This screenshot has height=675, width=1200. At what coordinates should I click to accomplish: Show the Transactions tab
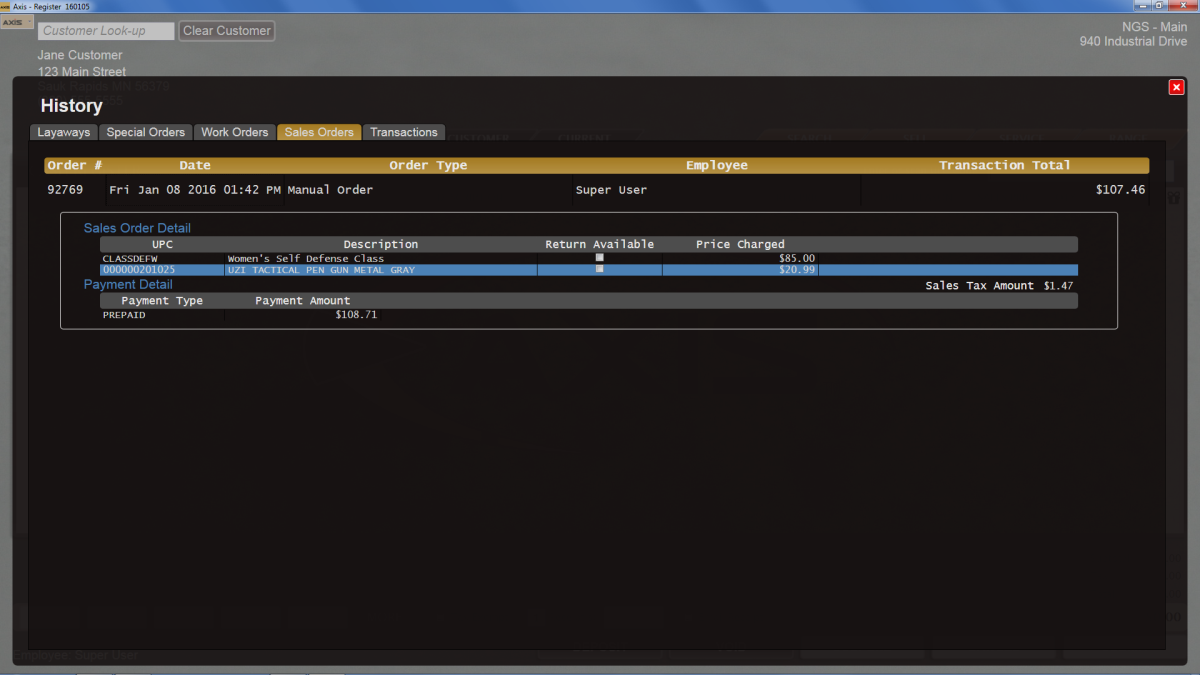[x=404, y=132]
